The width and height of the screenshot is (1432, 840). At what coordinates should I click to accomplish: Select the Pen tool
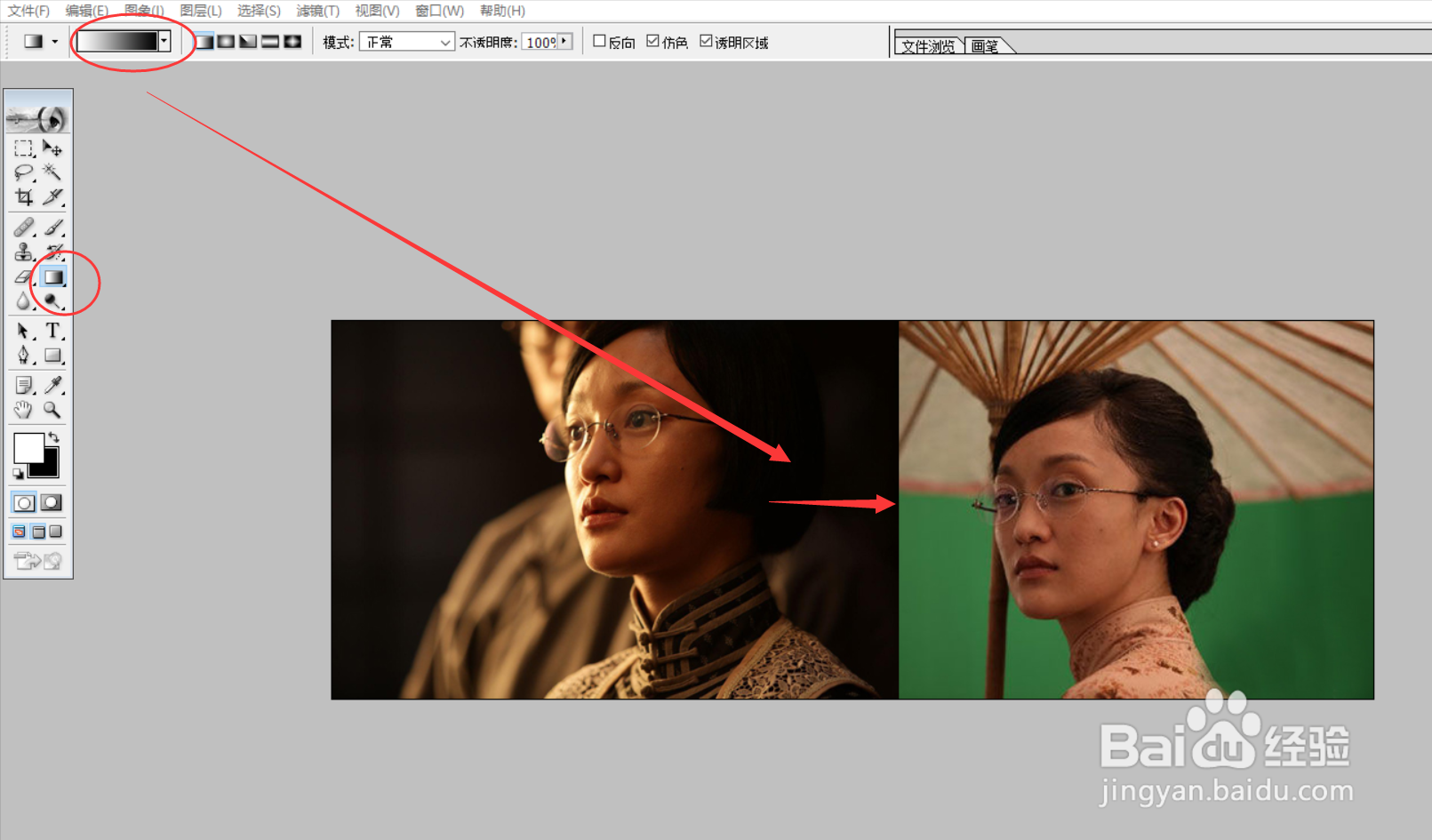(x=24, y=356)
